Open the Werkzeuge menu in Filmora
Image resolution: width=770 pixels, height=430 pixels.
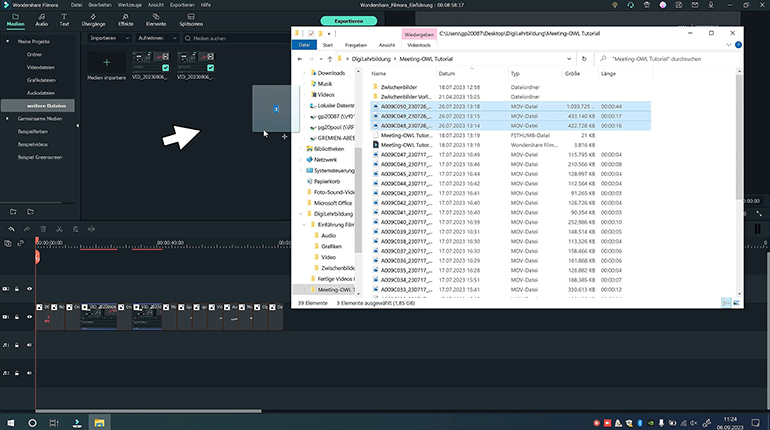click(x=130, y=5)
